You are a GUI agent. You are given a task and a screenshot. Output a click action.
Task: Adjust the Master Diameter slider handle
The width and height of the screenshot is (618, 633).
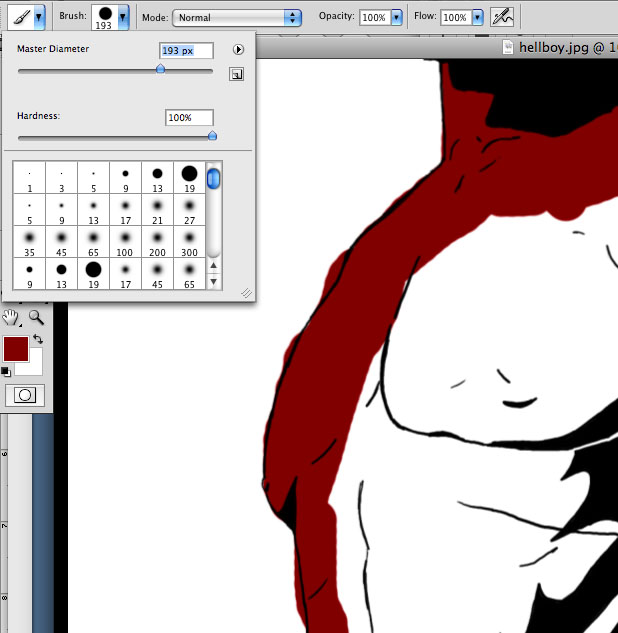tap(160, 69)
